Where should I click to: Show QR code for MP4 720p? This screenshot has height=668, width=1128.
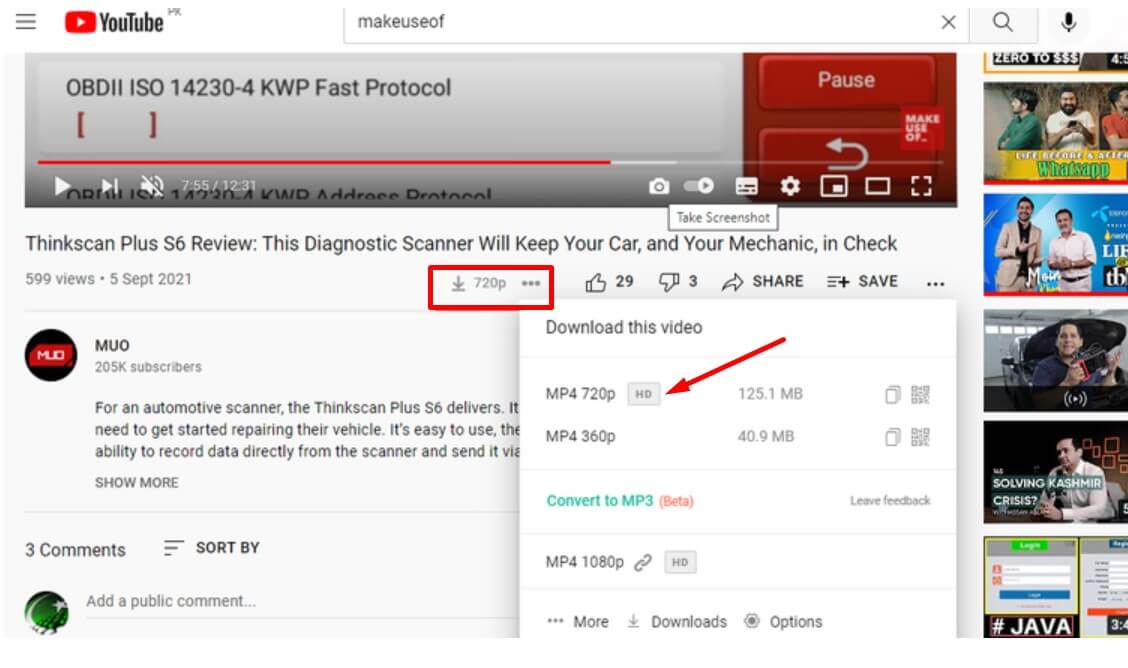(x=920, y=394)
